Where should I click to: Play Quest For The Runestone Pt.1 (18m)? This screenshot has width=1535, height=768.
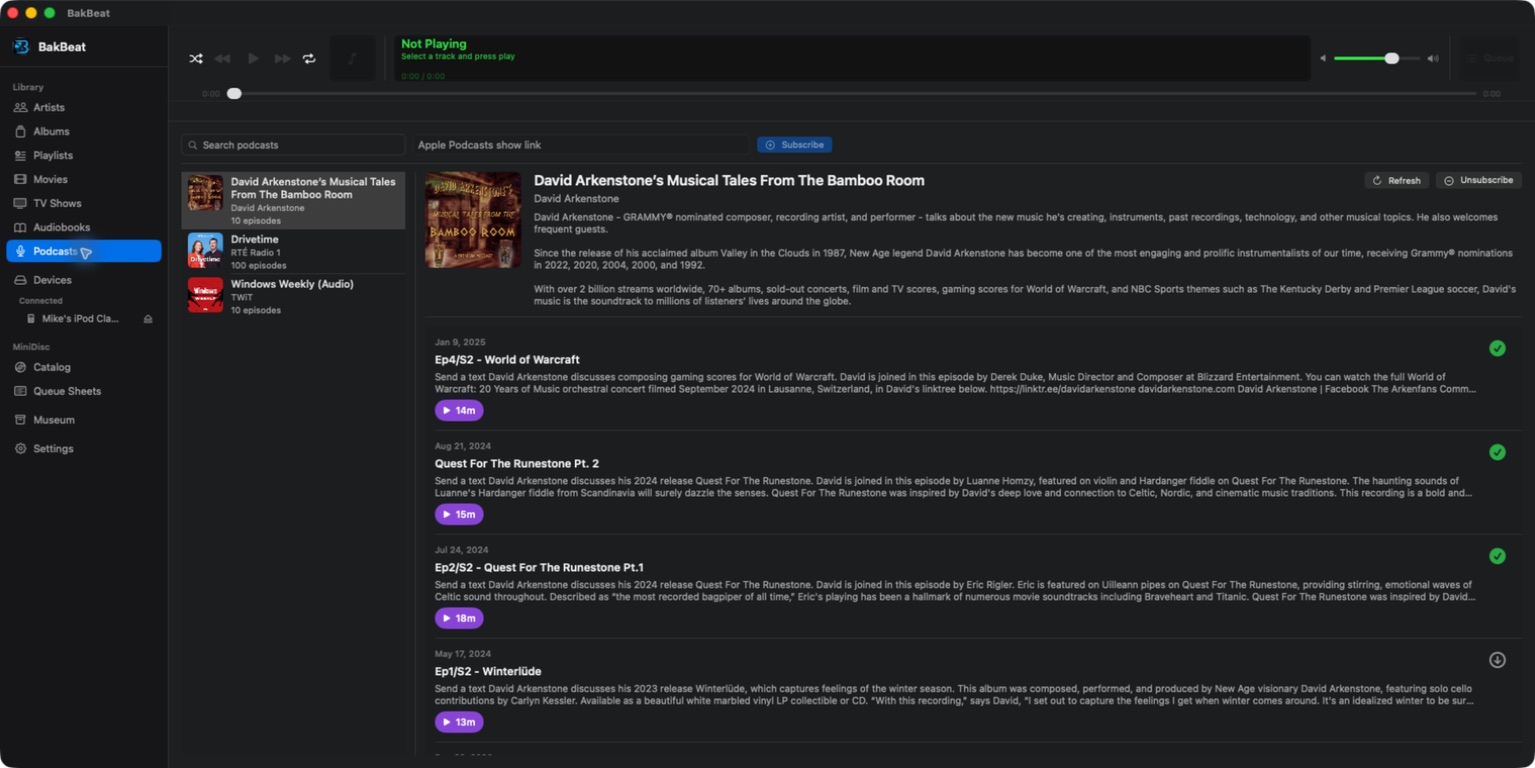[x=459, y=618]
